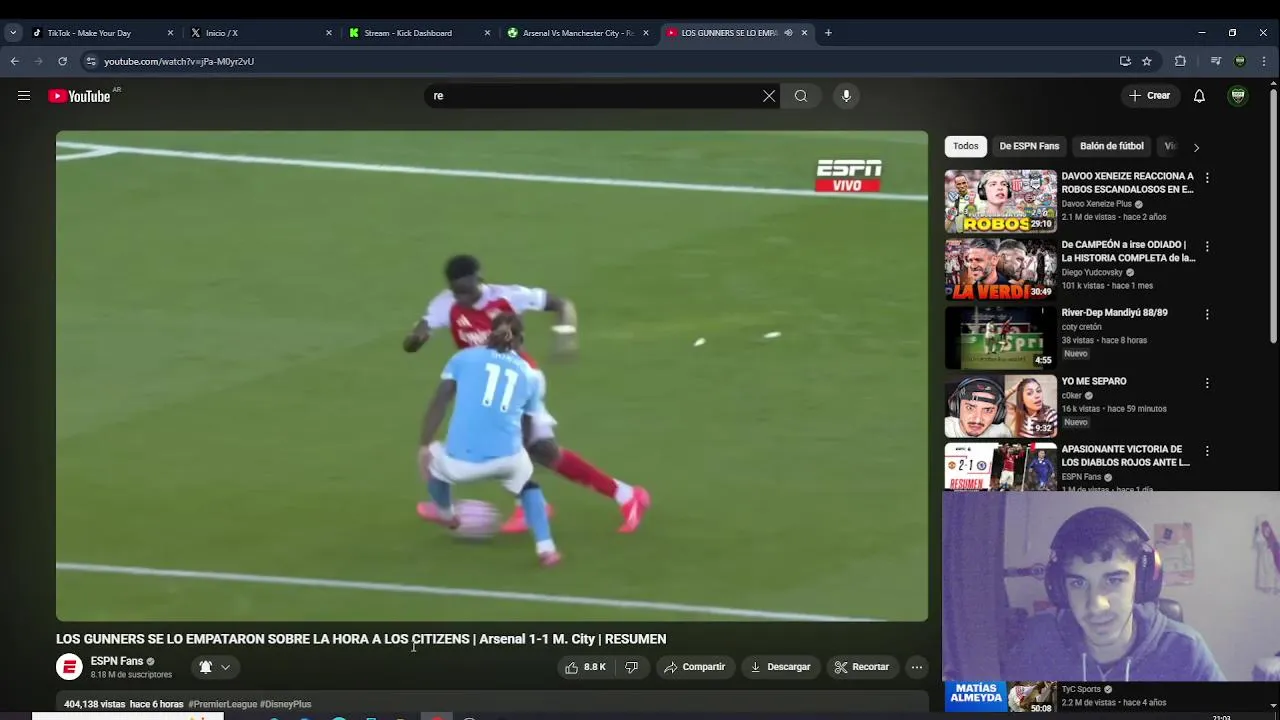Open the APASIONANTE VICTORIA video title

(x=1126, y=456)
